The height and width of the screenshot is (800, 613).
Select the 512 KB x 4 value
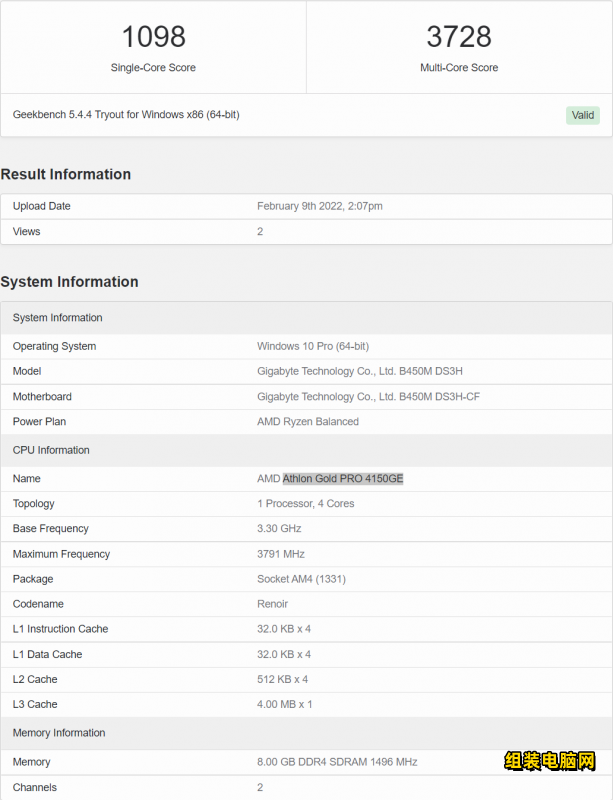coord(282,680)
